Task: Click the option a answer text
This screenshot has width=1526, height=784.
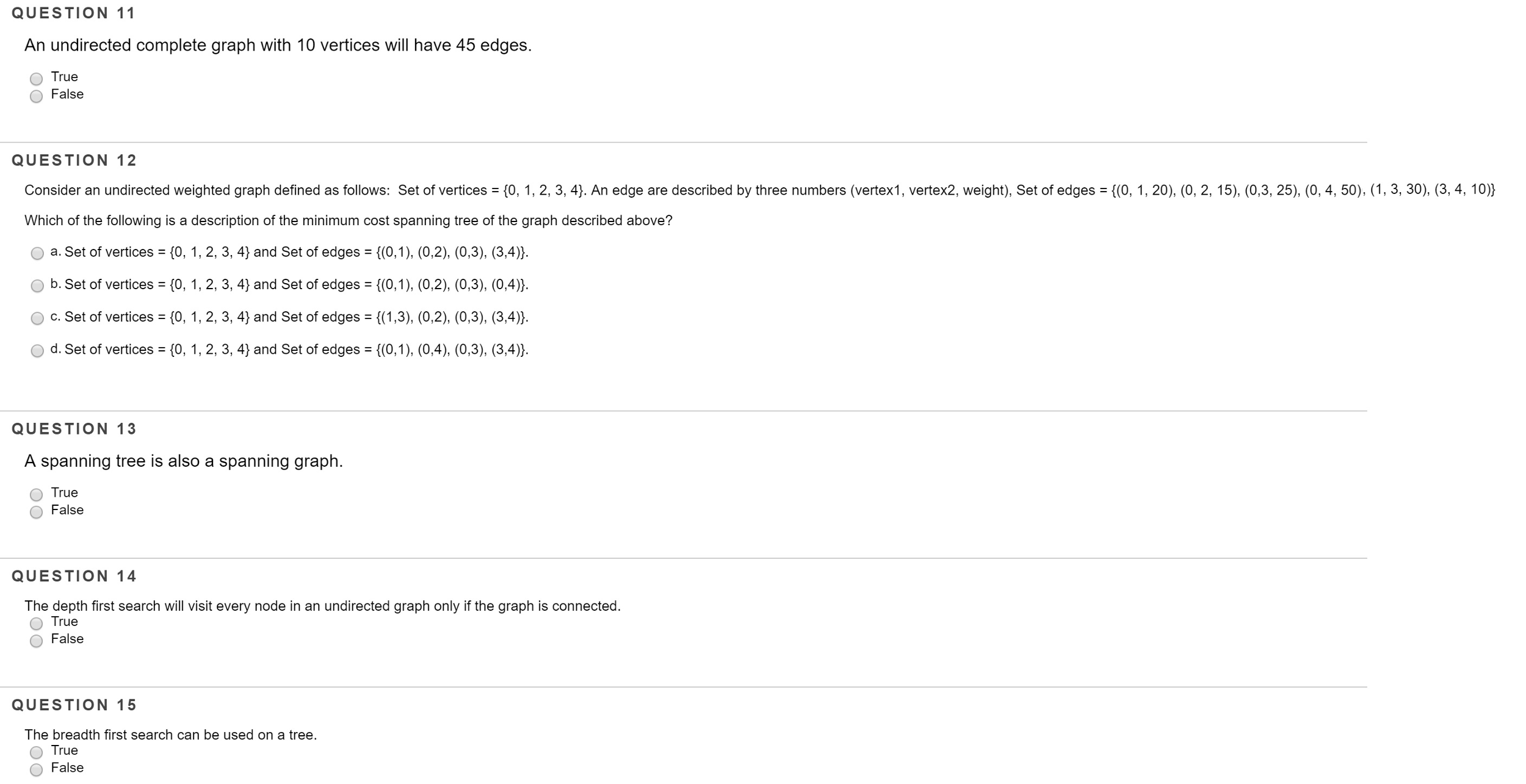Action: [290, 252]
